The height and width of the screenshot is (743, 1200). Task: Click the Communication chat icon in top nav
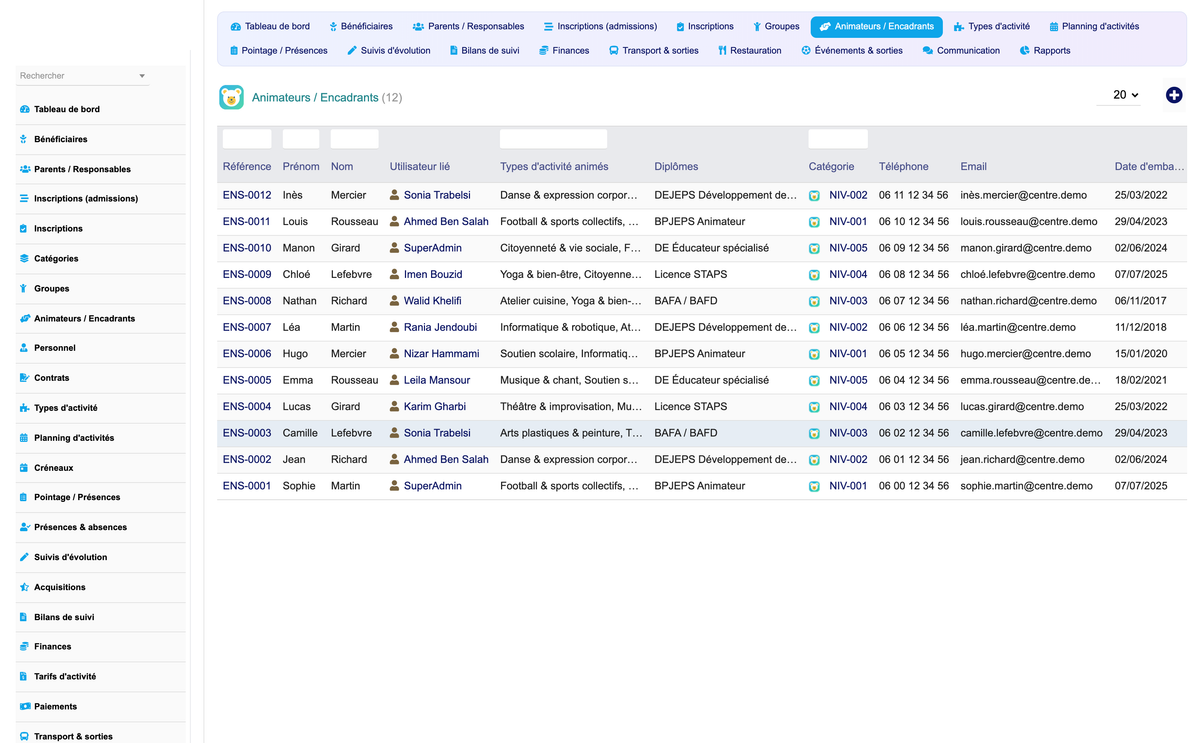pyautogui.click(x=928, y=50)
